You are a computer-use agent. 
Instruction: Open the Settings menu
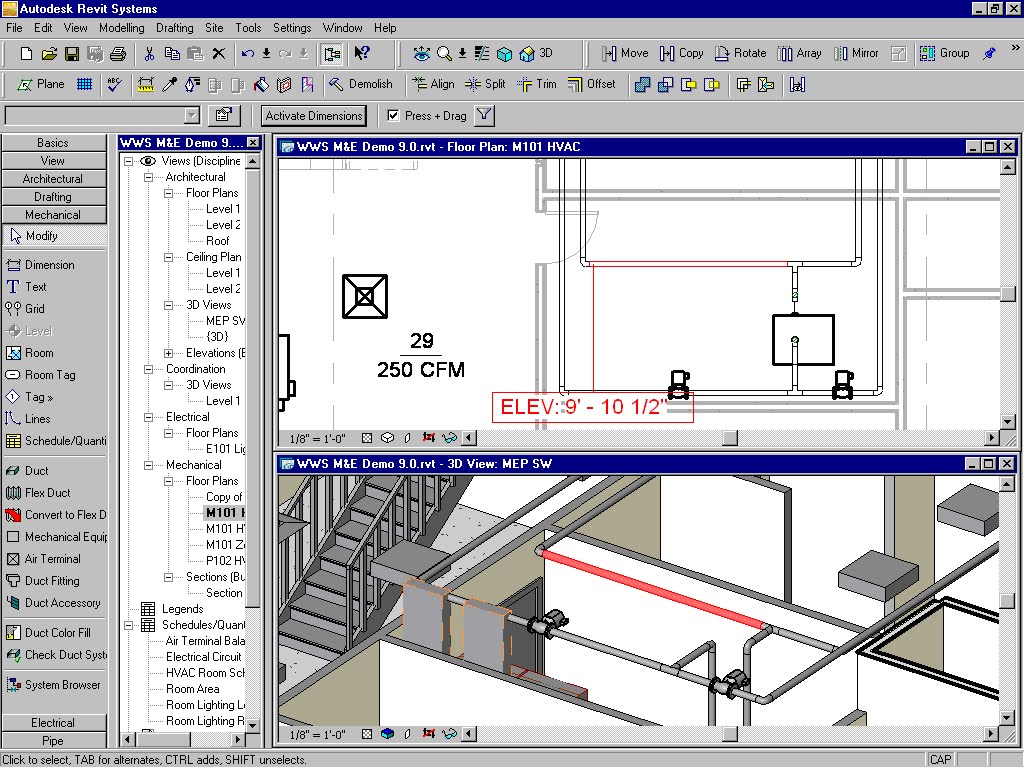click(x=292, y=28)
